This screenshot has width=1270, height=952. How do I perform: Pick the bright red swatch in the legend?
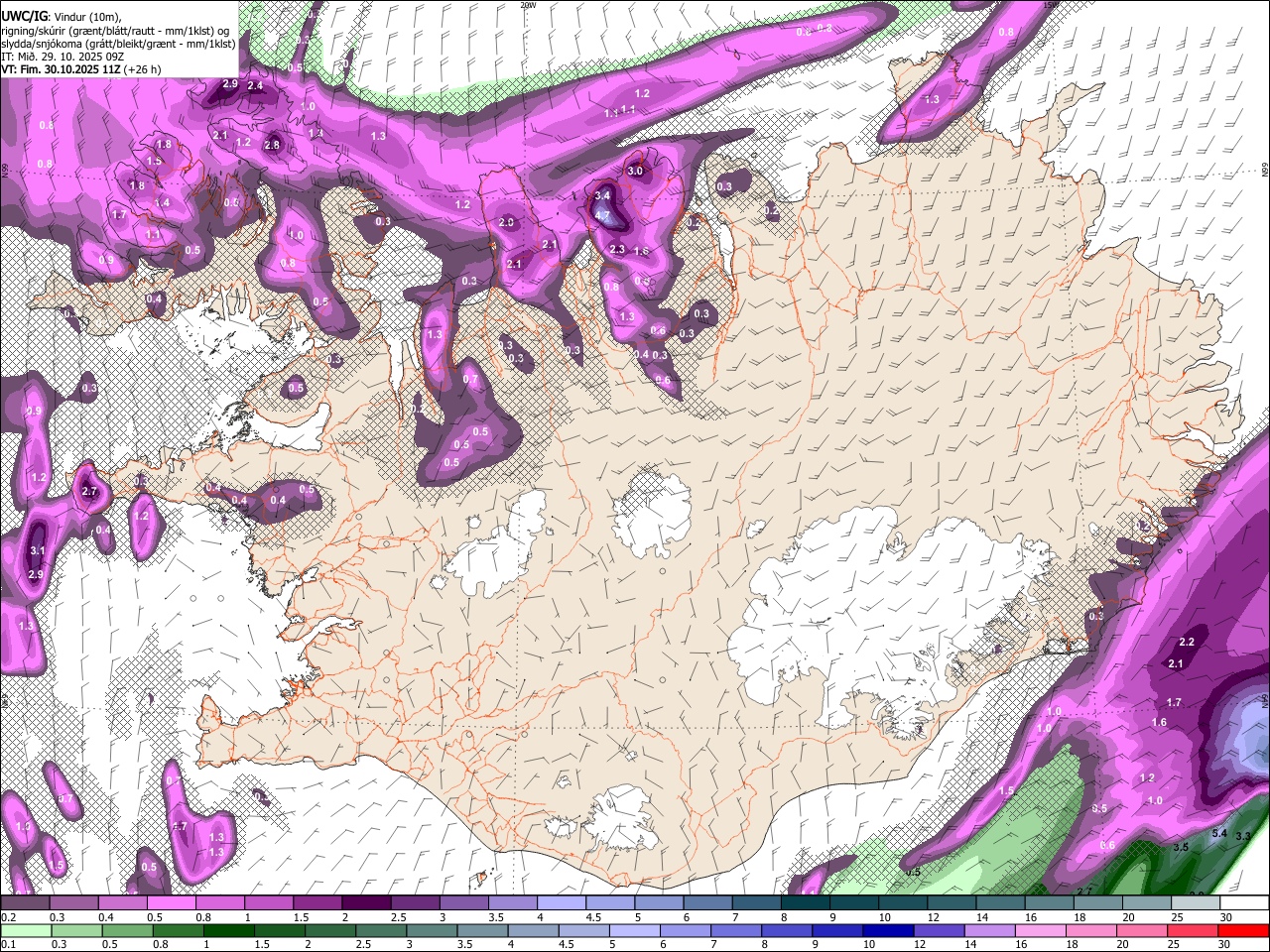pos(1245,930)
